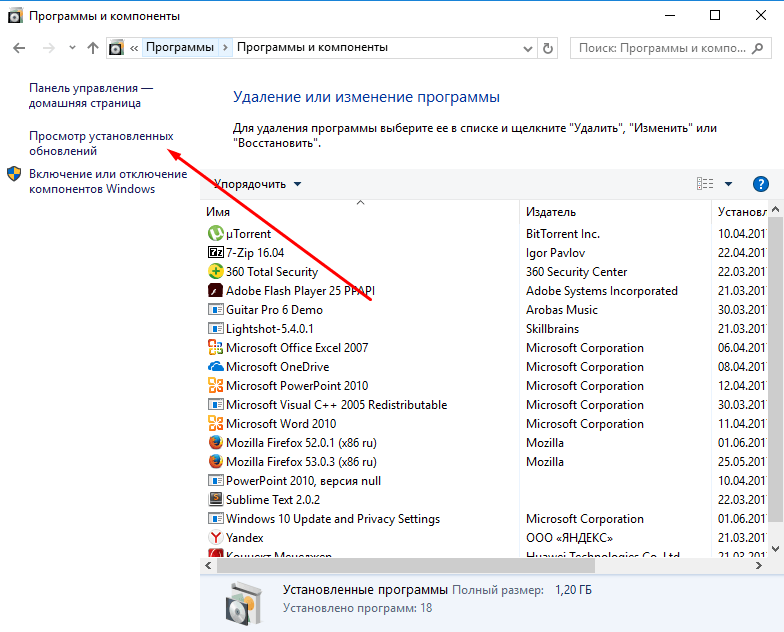Click the Microsoft Office Excel 2007 icon
The image size is (784, 632).
click(216, 348)
